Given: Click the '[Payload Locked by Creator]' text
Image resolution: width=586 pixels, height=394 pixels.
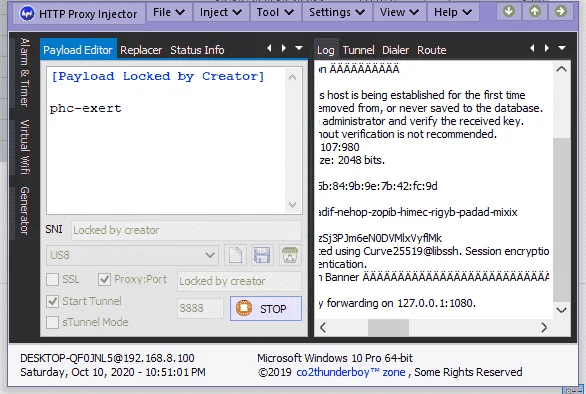Looking at the screenshot, I should click(158, 76).
